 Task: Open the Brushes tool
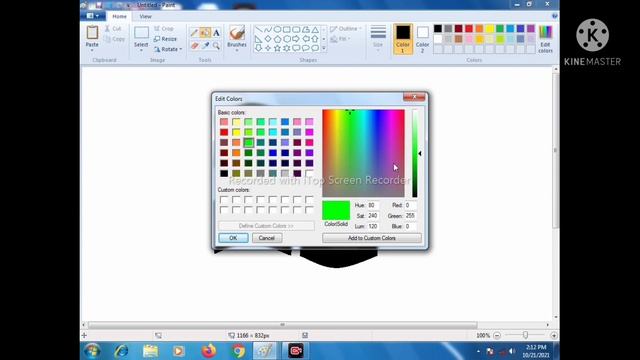pyautogui.click(x=237, y=37)
